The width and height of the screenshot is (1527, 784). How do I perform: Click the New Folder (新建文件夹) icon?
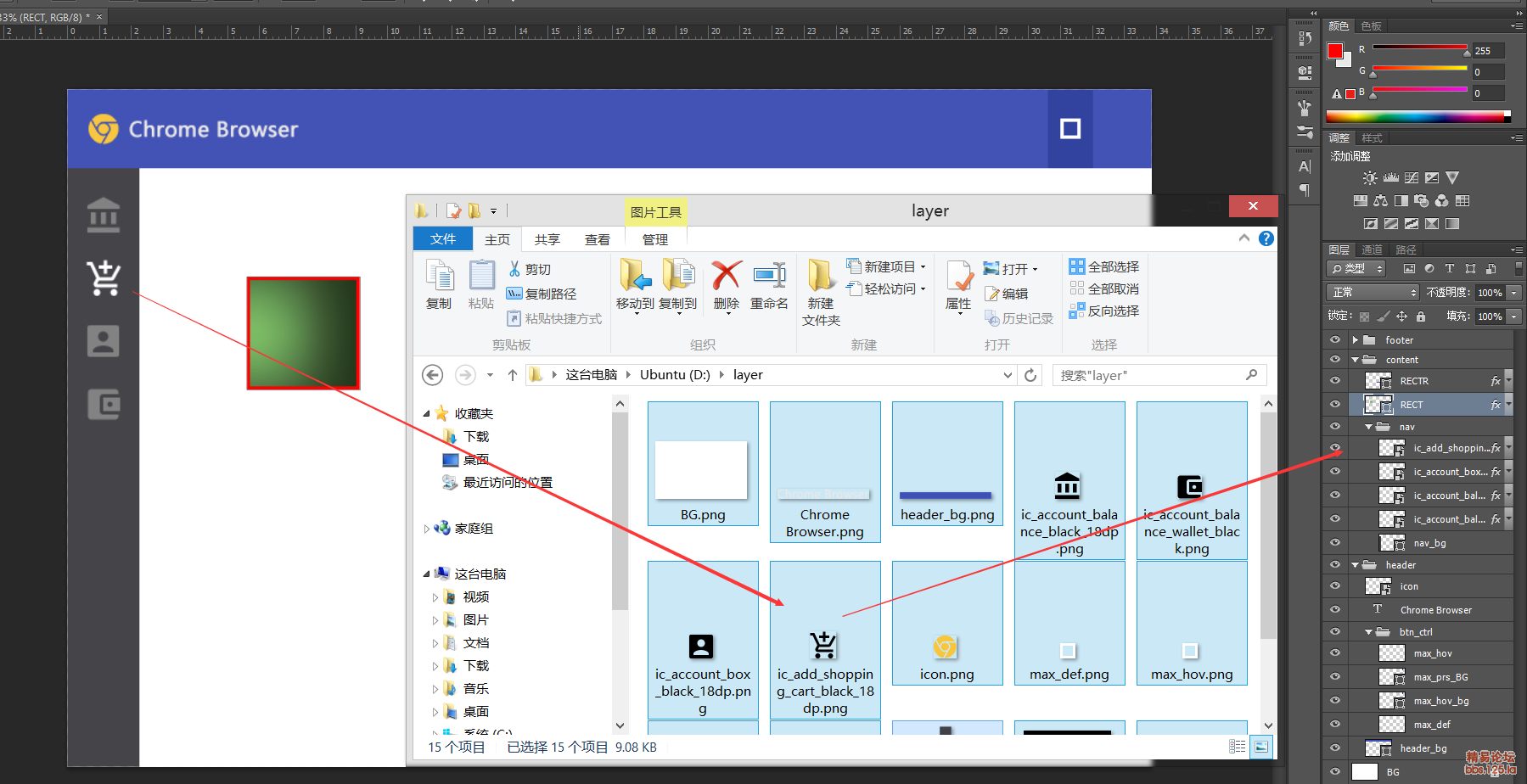click(821, 277)
